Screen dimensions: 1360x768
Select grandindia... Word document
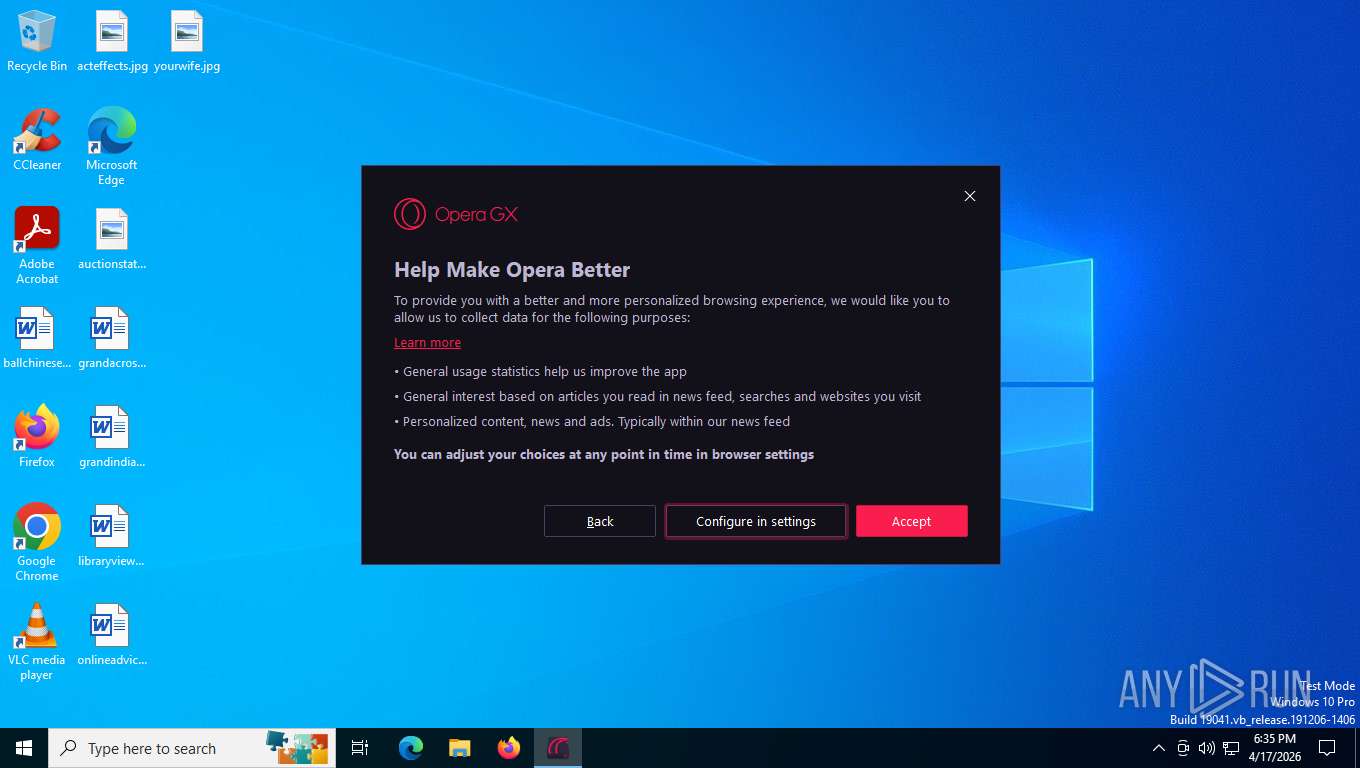pyautogui.click(x=112, y=437)
